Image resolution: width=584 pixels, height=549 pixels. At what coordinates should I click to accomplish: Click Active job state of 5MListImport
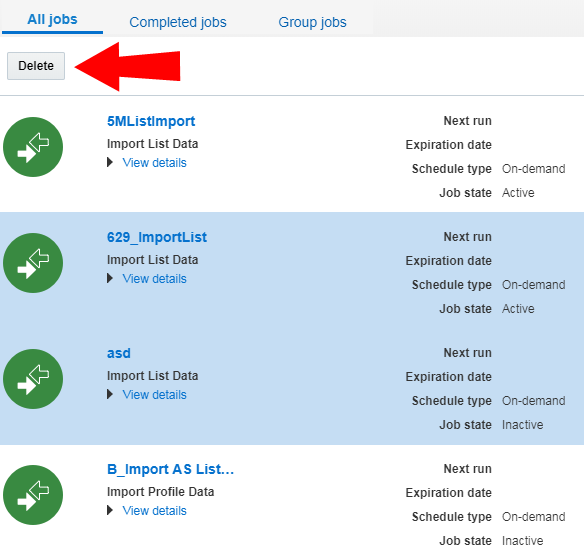click(518, 193)
